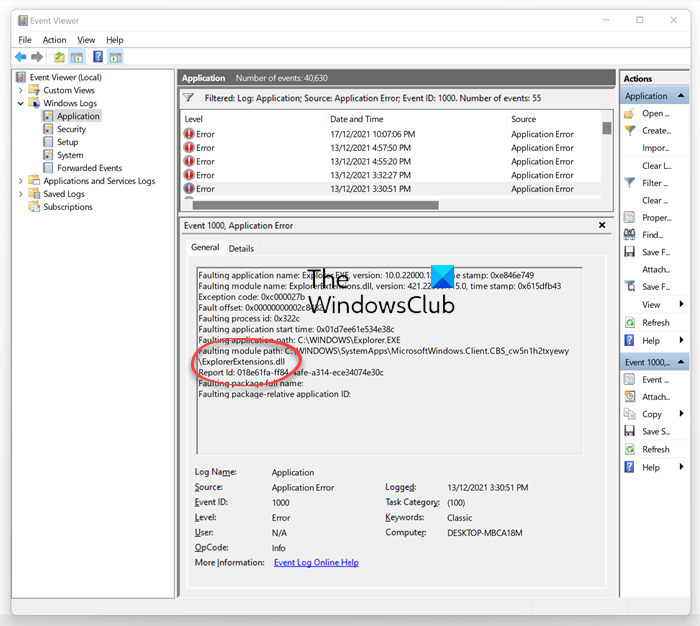Select Security log in tree
This screenshot has width=700, height=626.
pos(71,129)
